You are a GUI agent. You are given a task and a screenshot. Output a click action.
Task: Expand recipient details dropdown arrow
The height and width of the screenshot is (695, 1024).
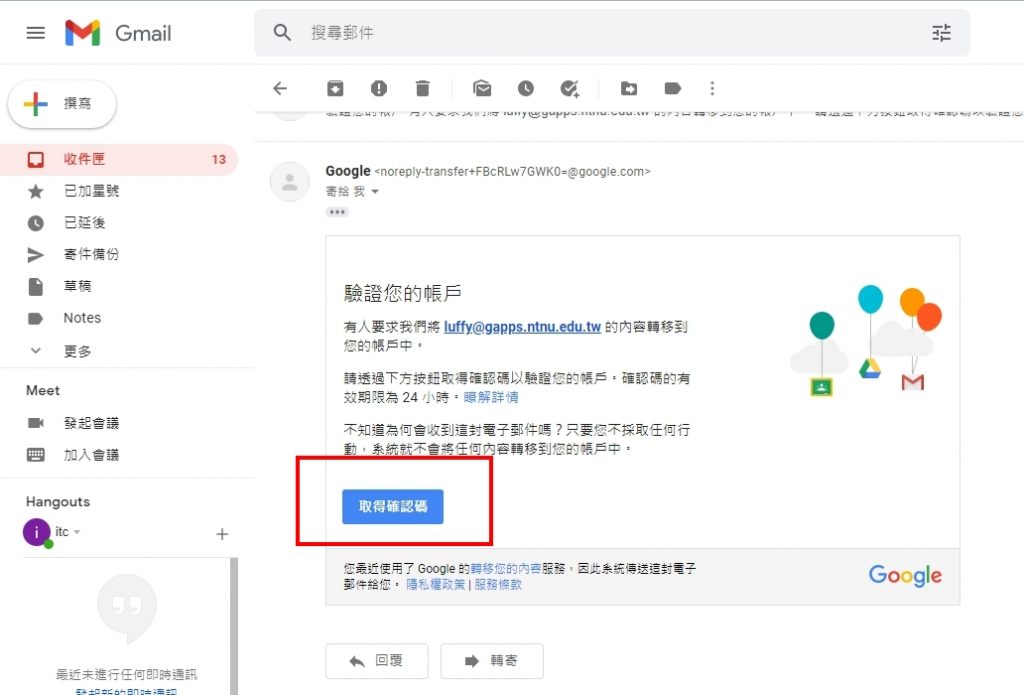375,191
